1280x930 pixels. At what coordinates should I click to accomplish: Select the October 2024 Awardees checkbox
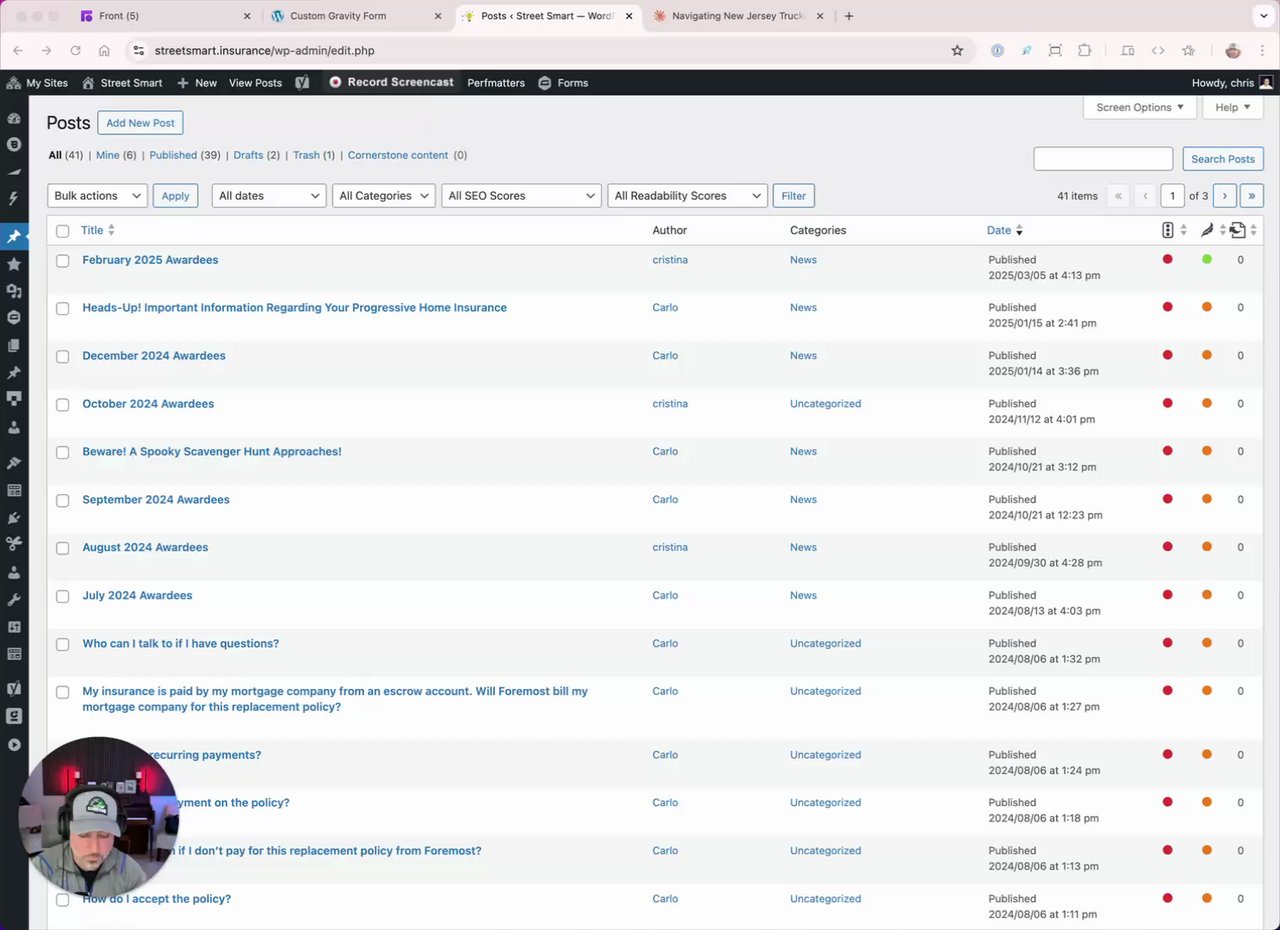coord(63,404)
